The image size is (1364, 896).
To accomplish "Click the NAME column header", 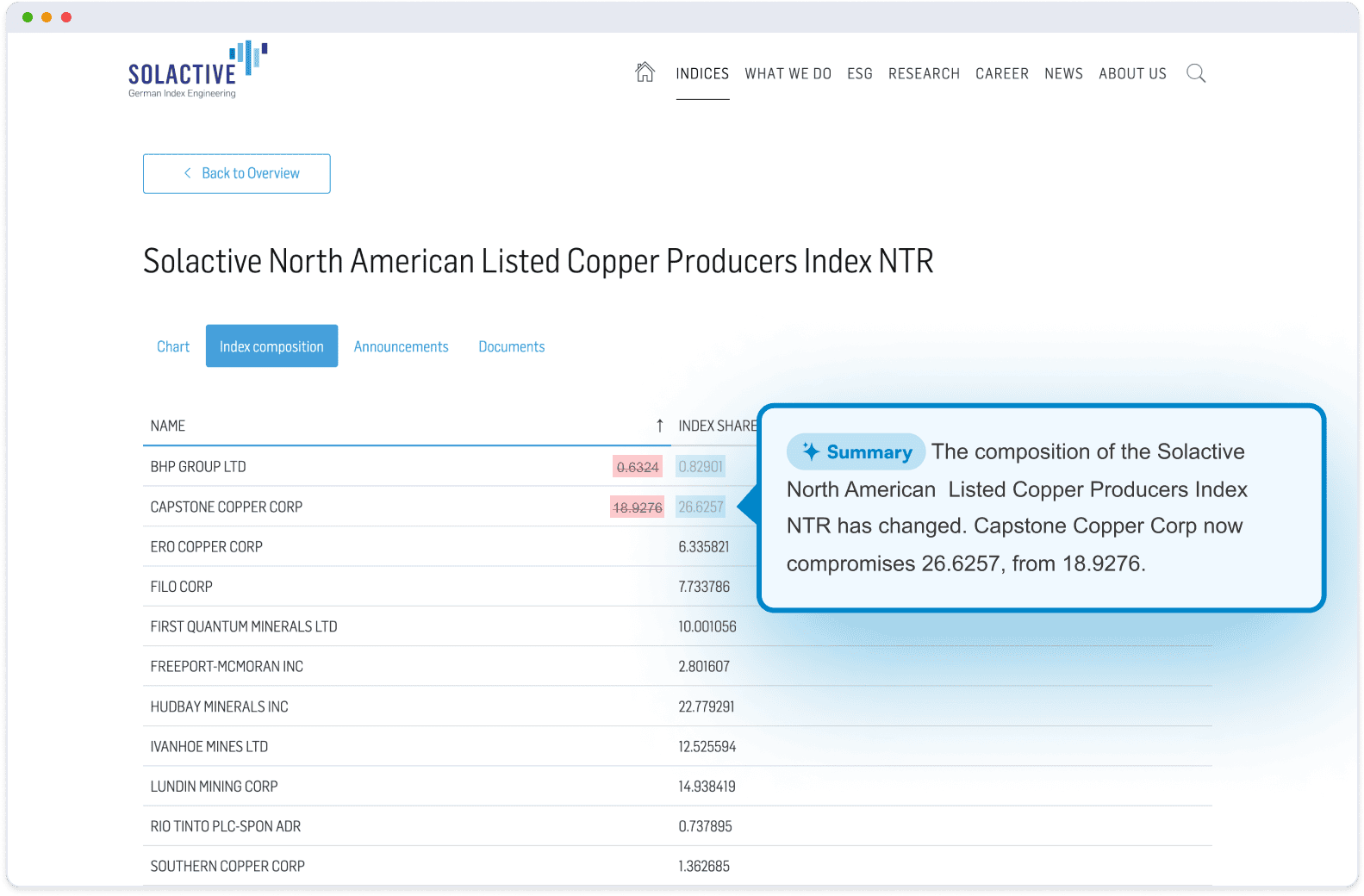I will point(168,426).
